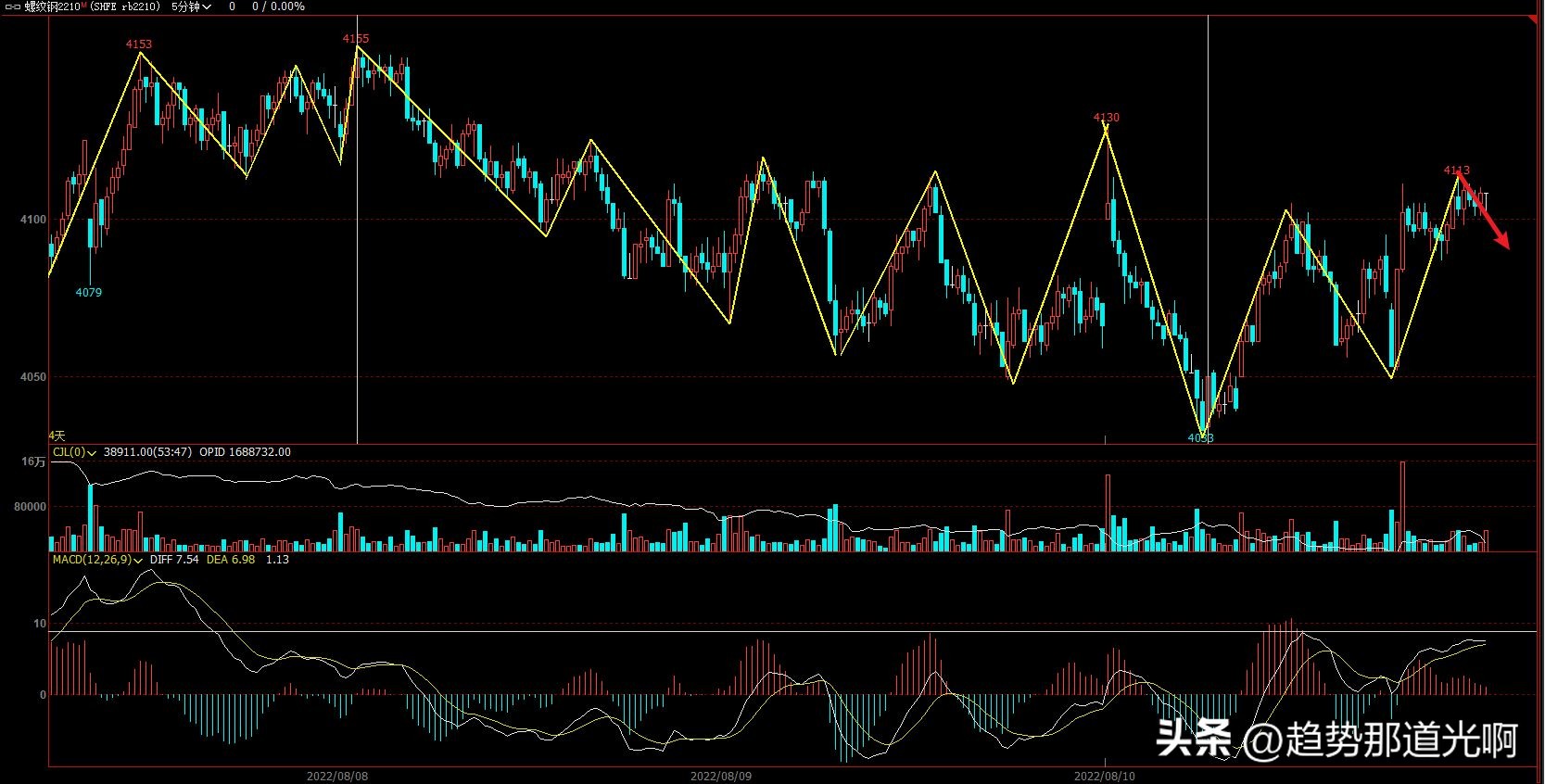The height and width of the screenshot is (784, 1545).
Task: Click the 2022/08/10 date marker
Action: coord(1104,776)
